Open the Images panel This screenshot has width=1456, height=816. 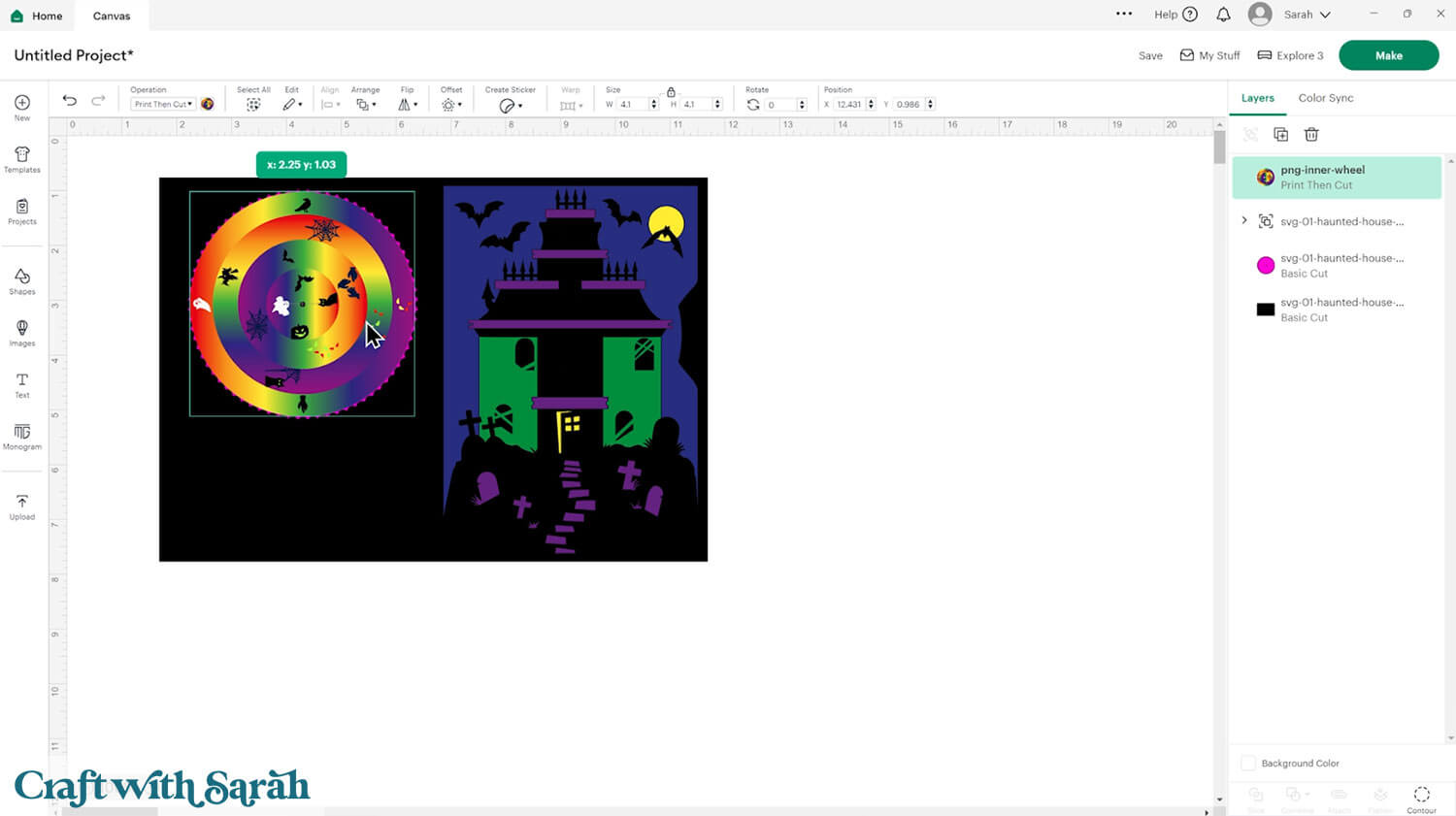click(21, 332)
